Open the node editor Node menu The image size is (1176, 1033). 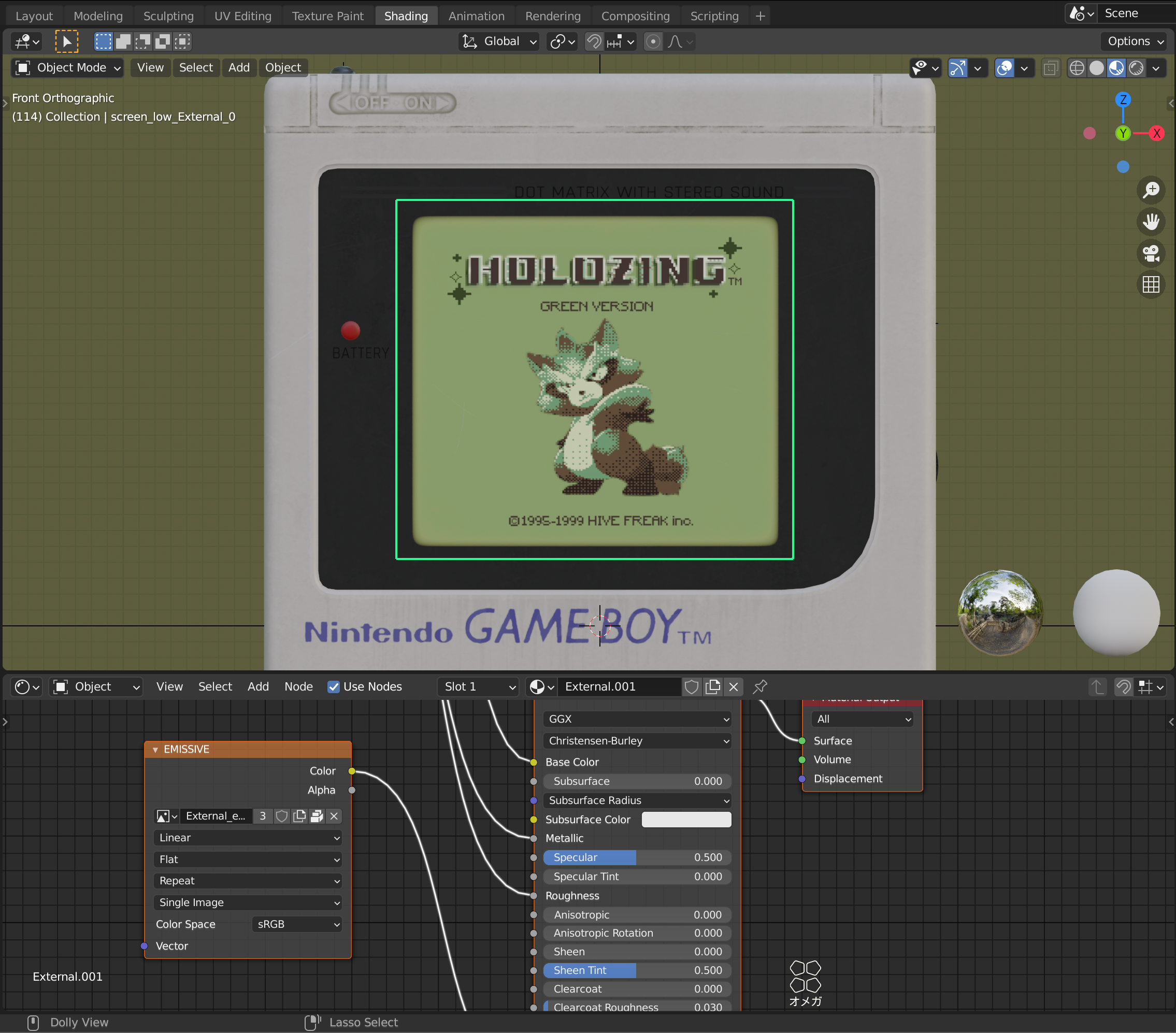pyautogui.click(x=298, y=686)
